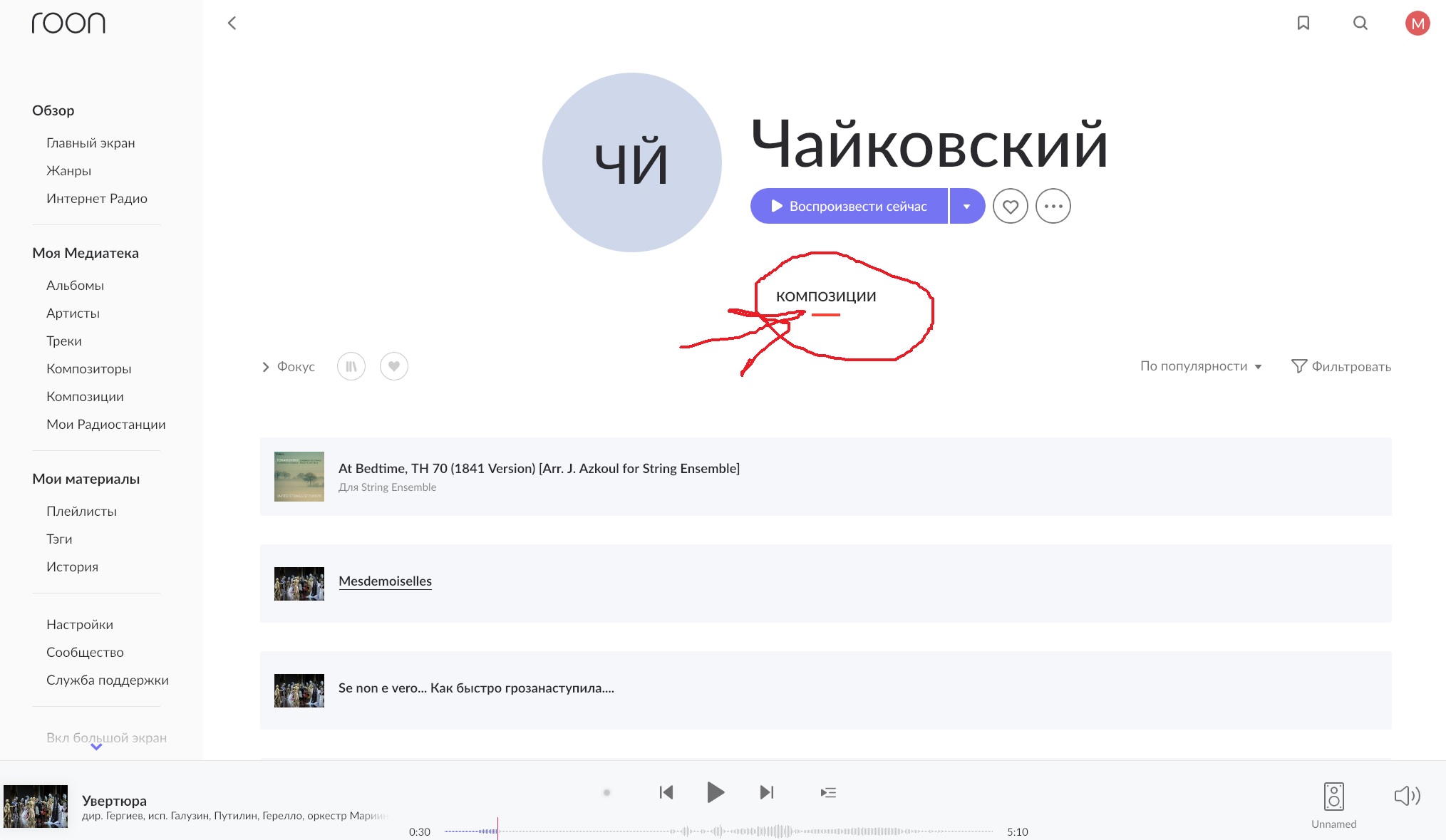This screenshot has width=1446, height=840.
Task: Open Плейлисты in sidebar
Action: pyautogui.click(x=81, y=511)
